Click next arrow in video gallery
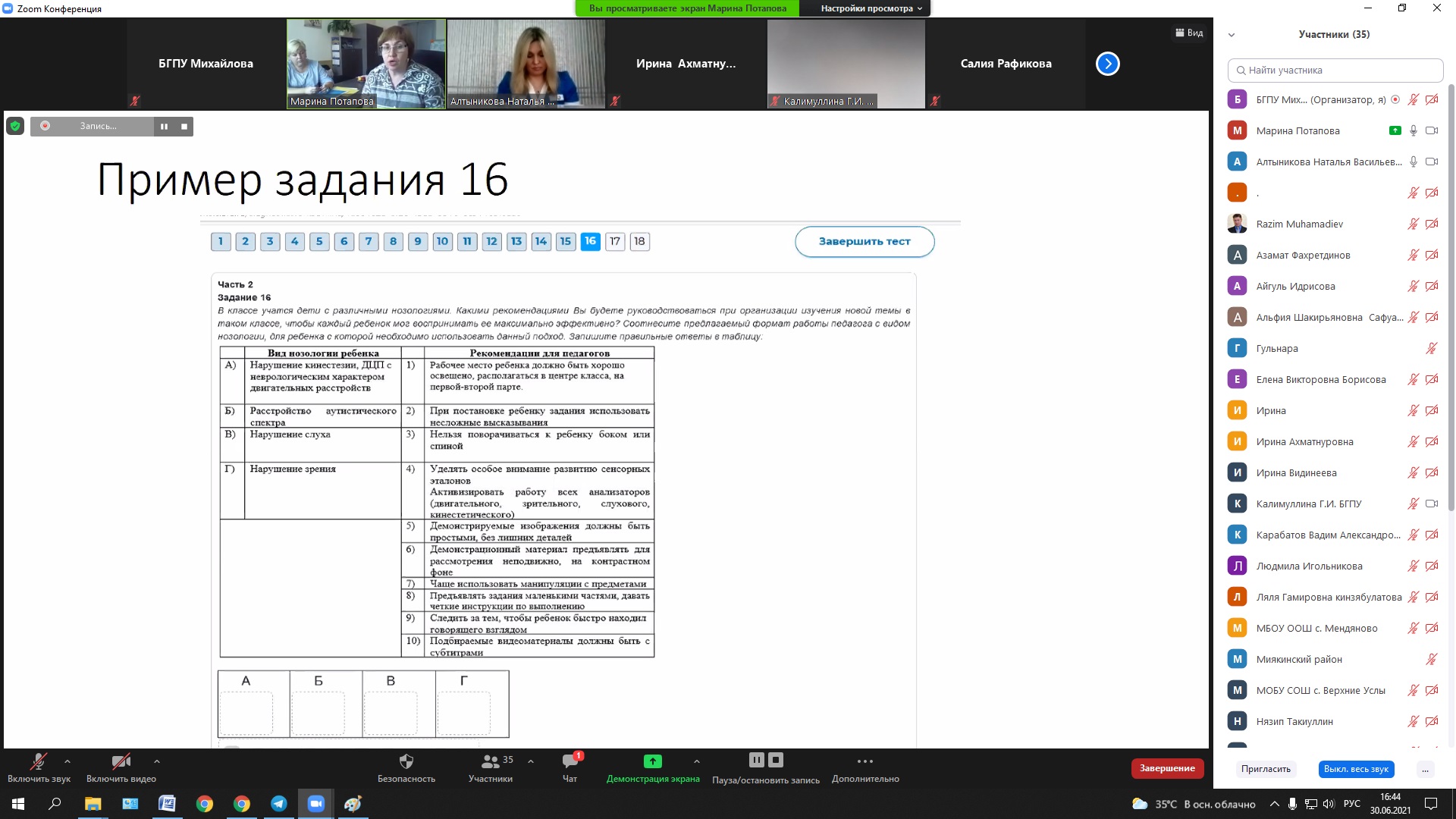 [x=1107, y=64]
